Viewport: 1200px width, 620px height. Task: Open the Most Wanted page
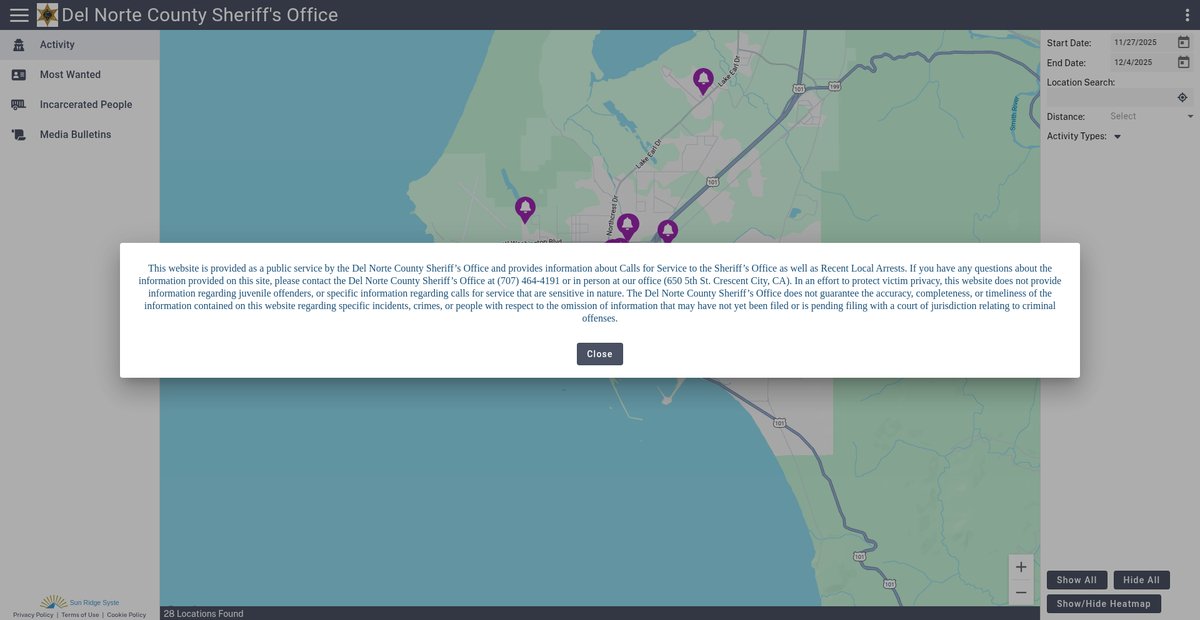pyautogui.click(x=80, y=75)
